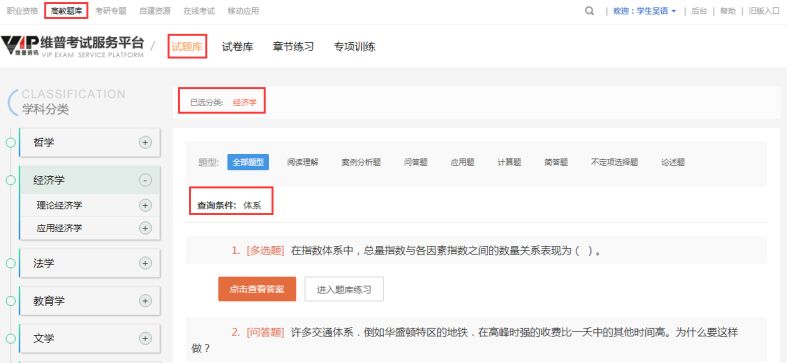Select 理论经济学 subcategory
Image resolution: width=787 pixels, height=363 pixels.
(x=59, y=205)
